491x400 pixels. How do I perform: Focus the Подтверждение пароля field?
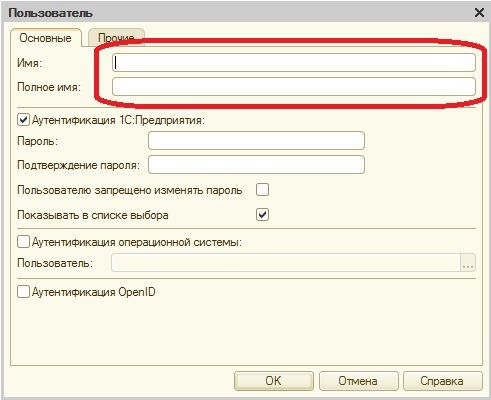256,165
